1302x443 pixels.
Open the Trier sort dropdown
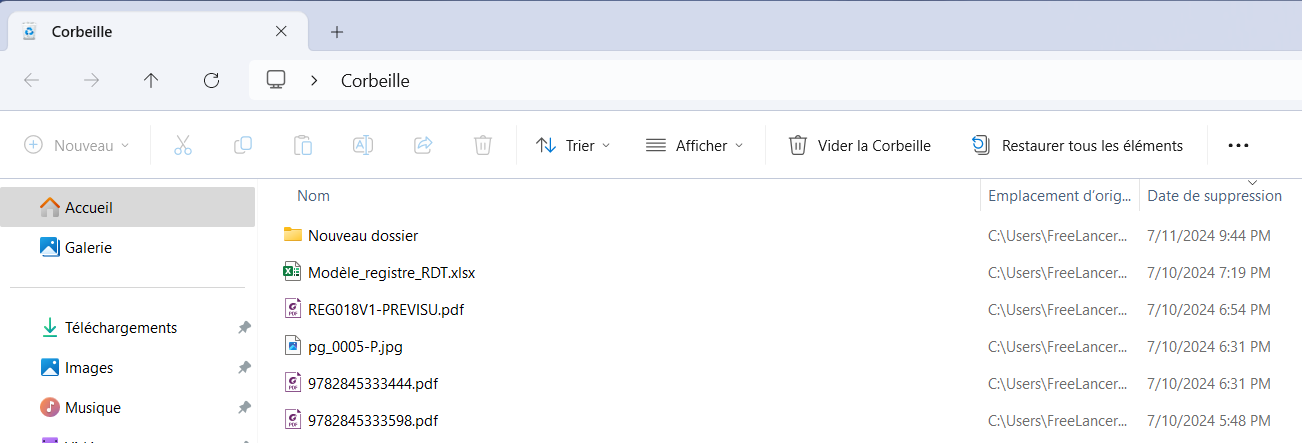(x=573, y=145)
